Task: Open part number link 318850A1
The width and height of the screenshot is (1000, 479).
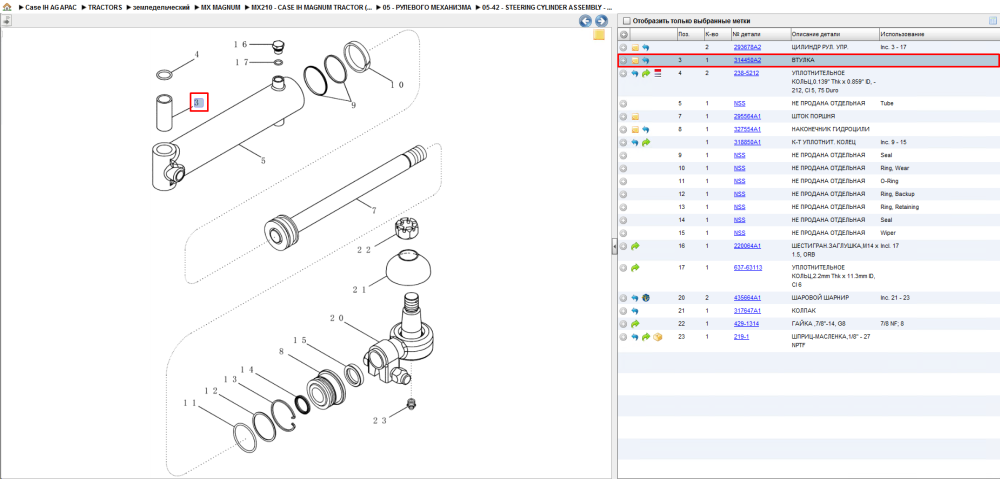Action: point(747,142)
